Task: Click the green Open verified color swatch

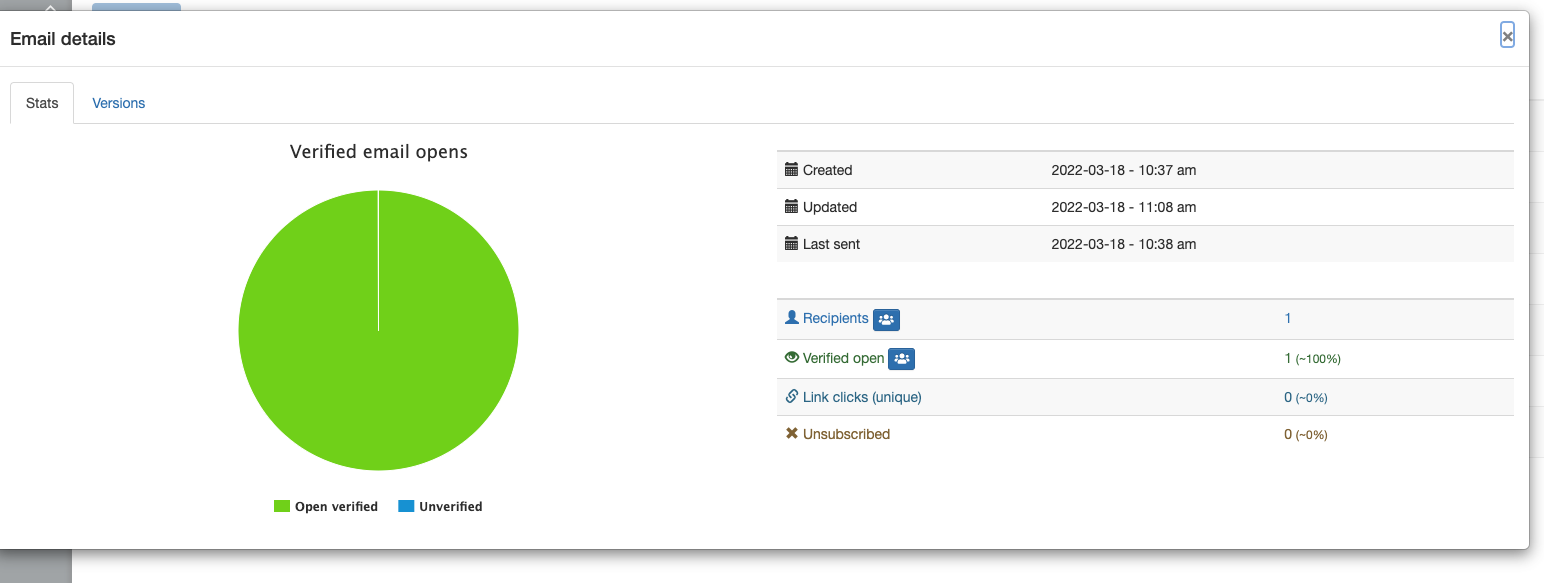Action: (x=282, y=507)
